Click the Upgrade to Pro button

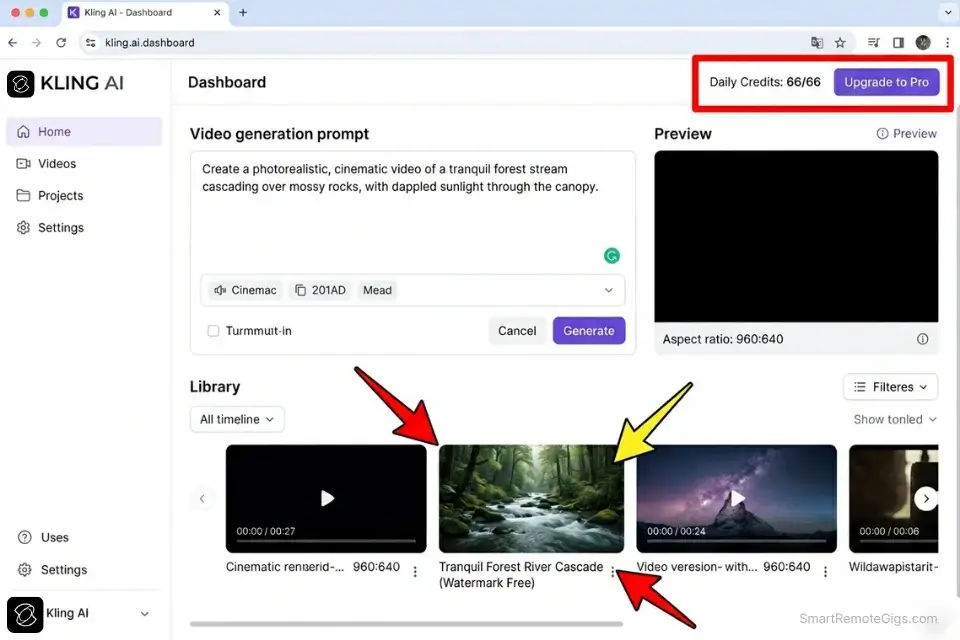point(887,82)
